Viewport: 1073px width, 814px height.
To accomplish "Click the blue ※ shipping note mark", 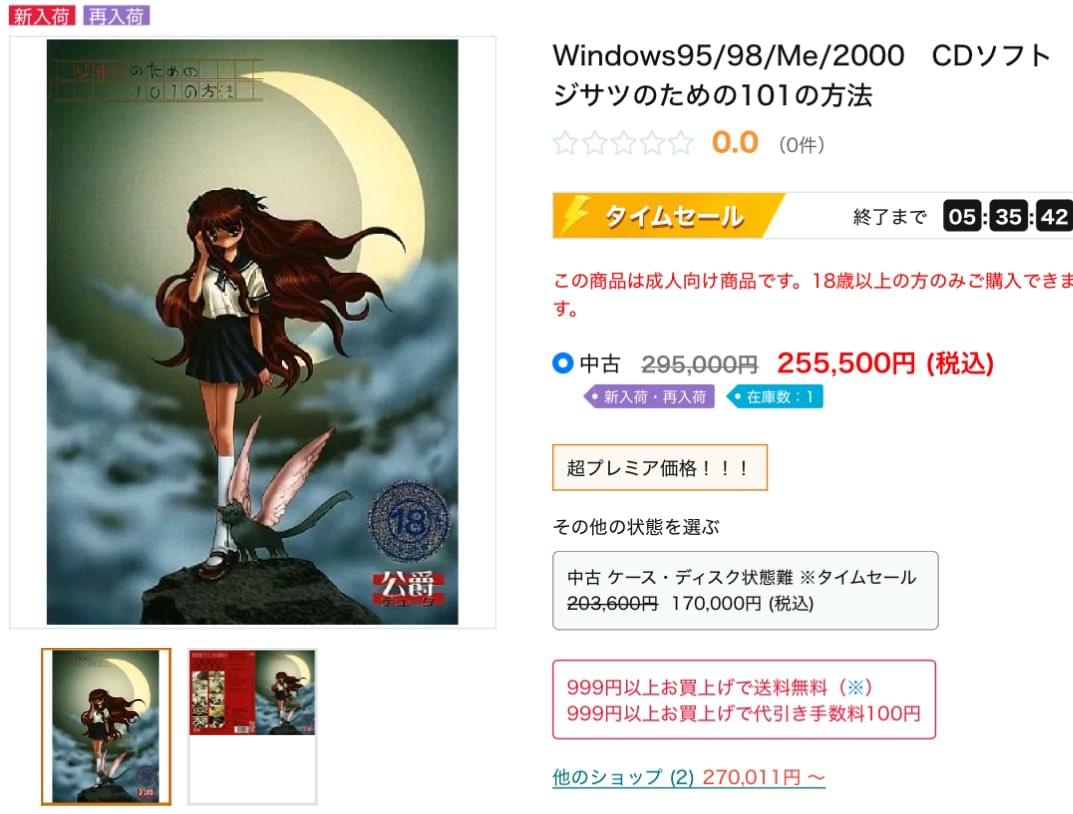I will [x=855, y=687].
